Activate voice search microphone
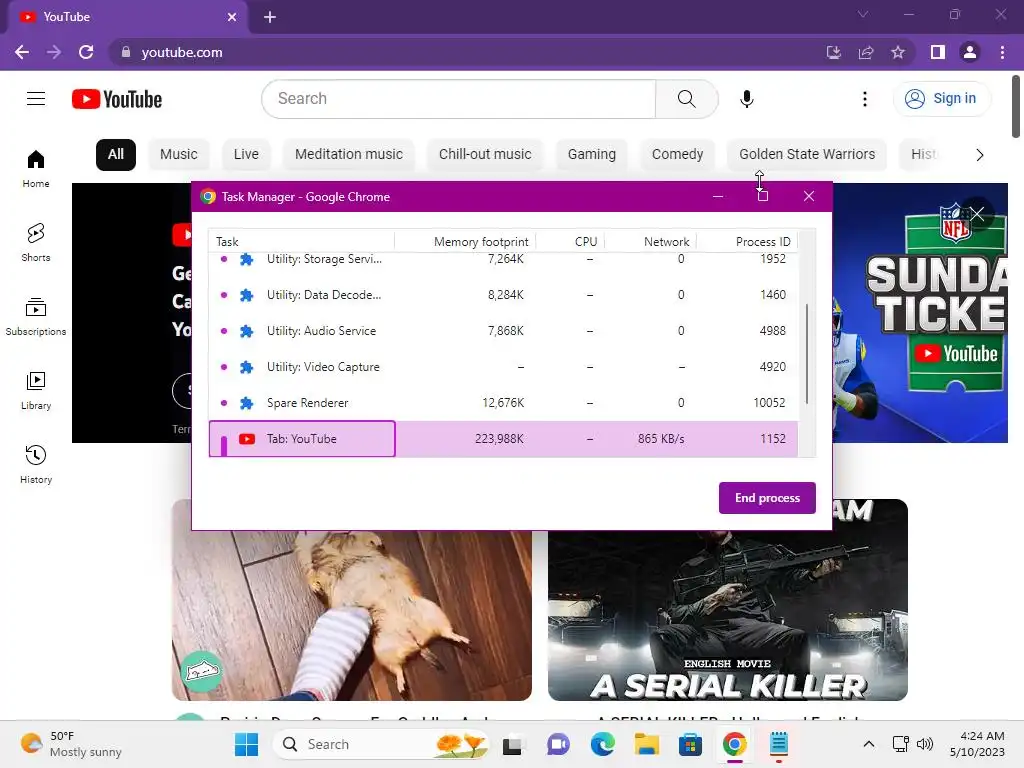 pos(746,99)
